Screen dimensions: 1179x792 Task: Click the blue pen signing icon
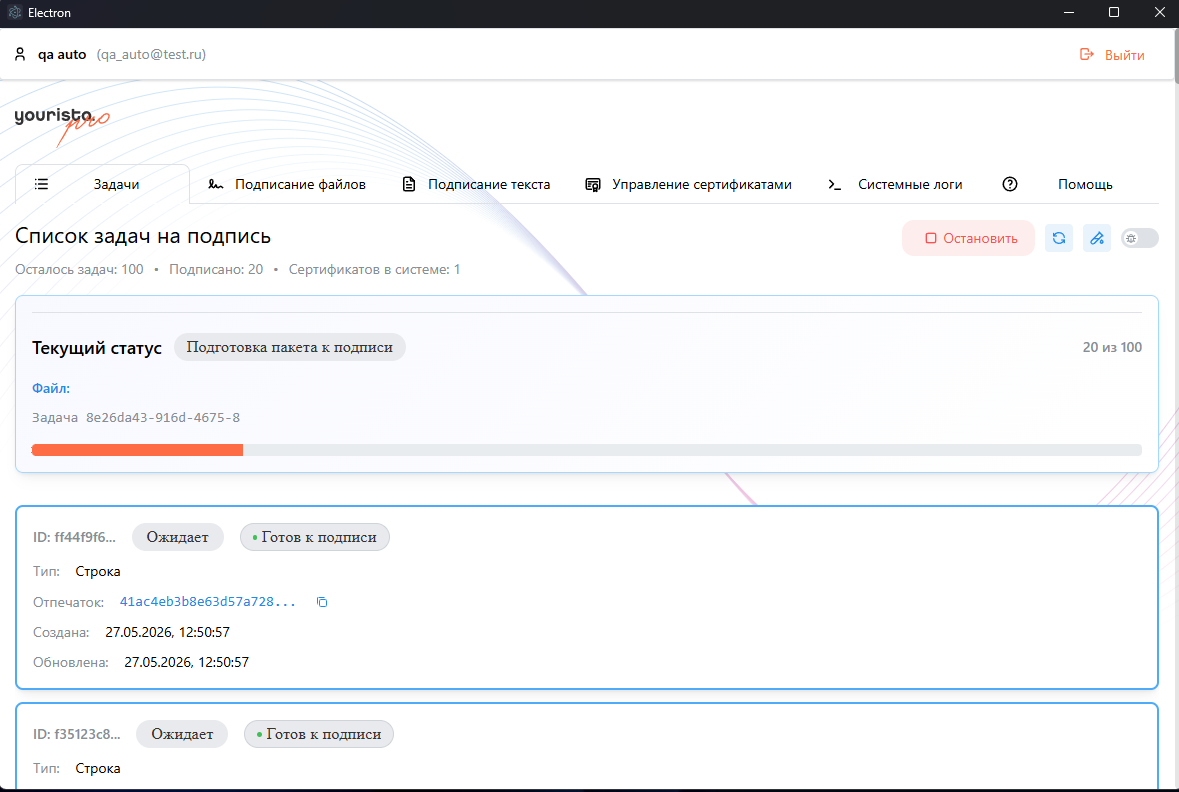1097,238
